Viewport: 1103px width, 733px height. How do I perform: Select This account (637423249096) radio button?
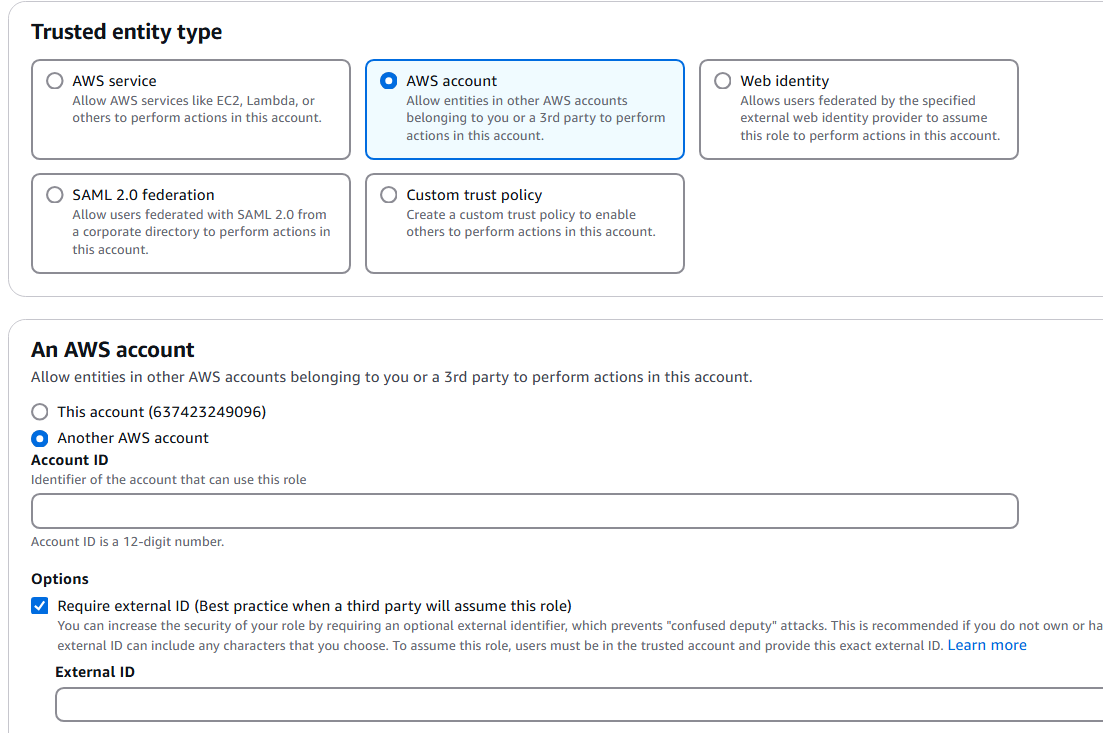pyautogui.click(x=39, y=412)
